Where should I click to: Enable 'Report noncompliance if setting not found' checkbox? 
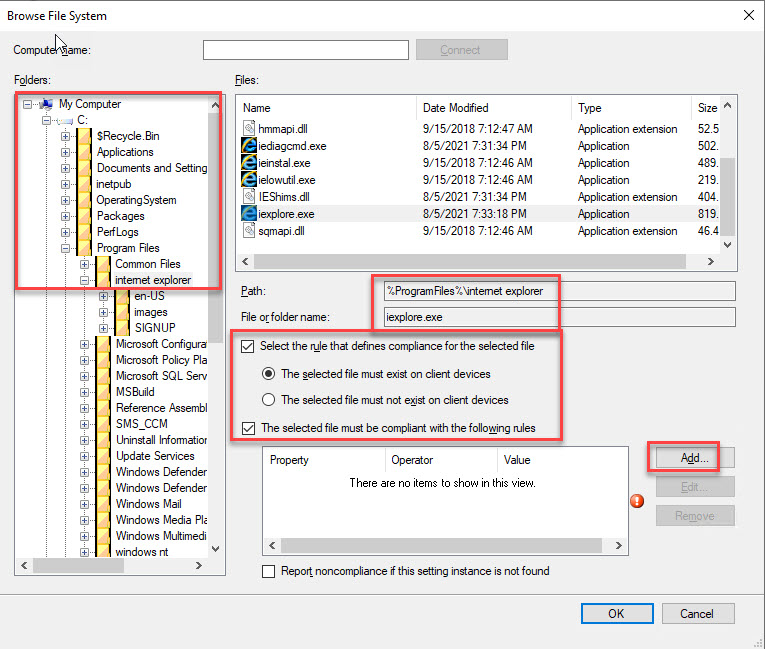tap(268, 571)
